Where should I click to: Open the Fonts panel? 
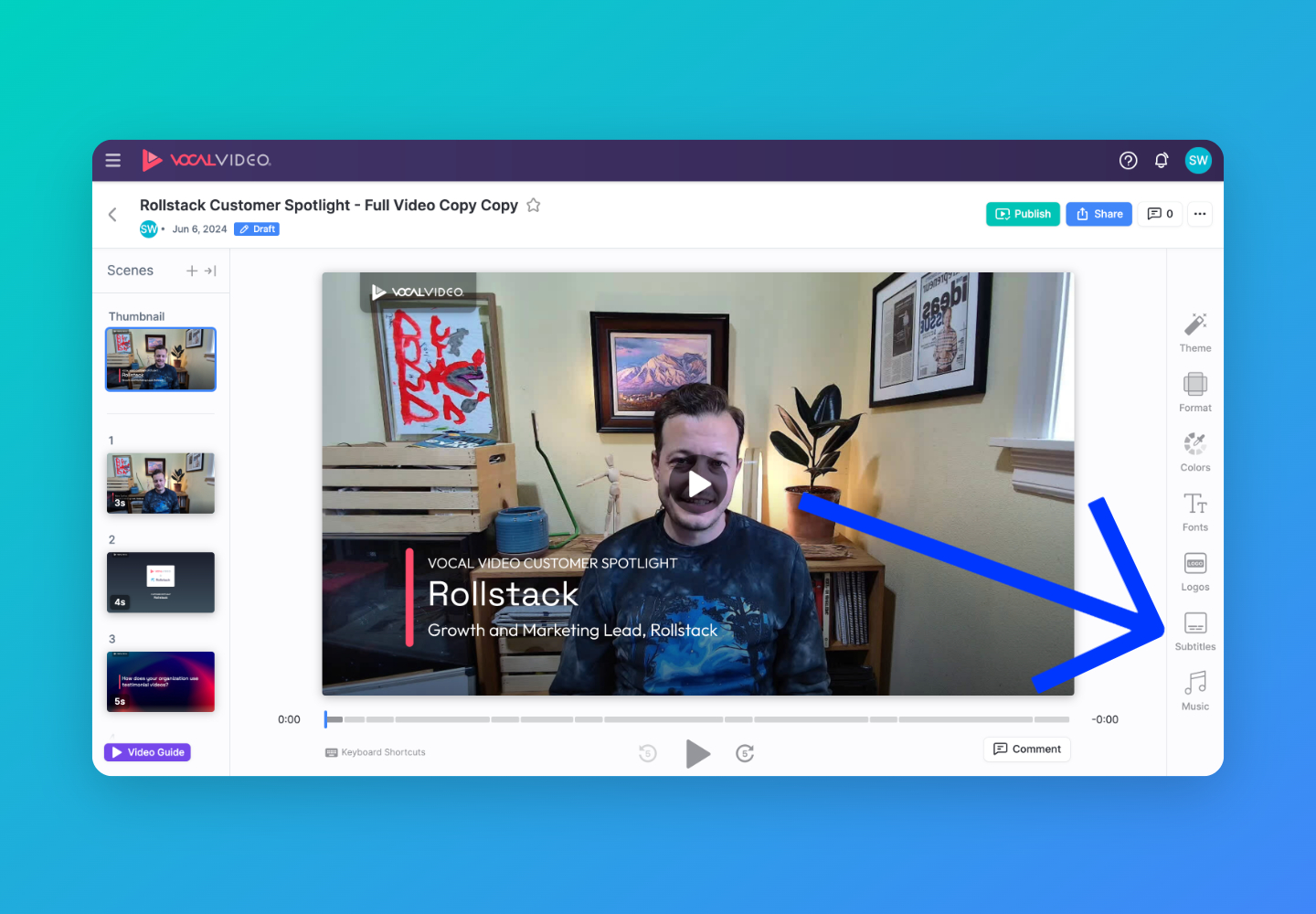coord(1195,512)
